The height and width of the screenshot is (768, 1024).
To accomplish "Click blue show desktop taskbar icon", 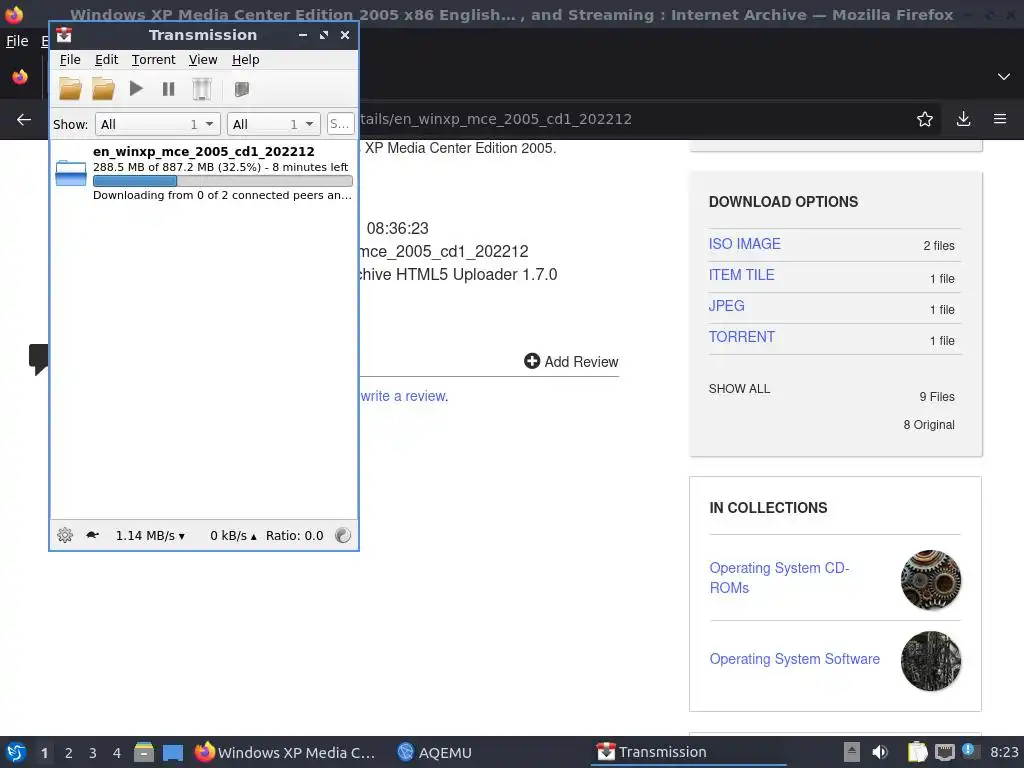I will (172, 752).
